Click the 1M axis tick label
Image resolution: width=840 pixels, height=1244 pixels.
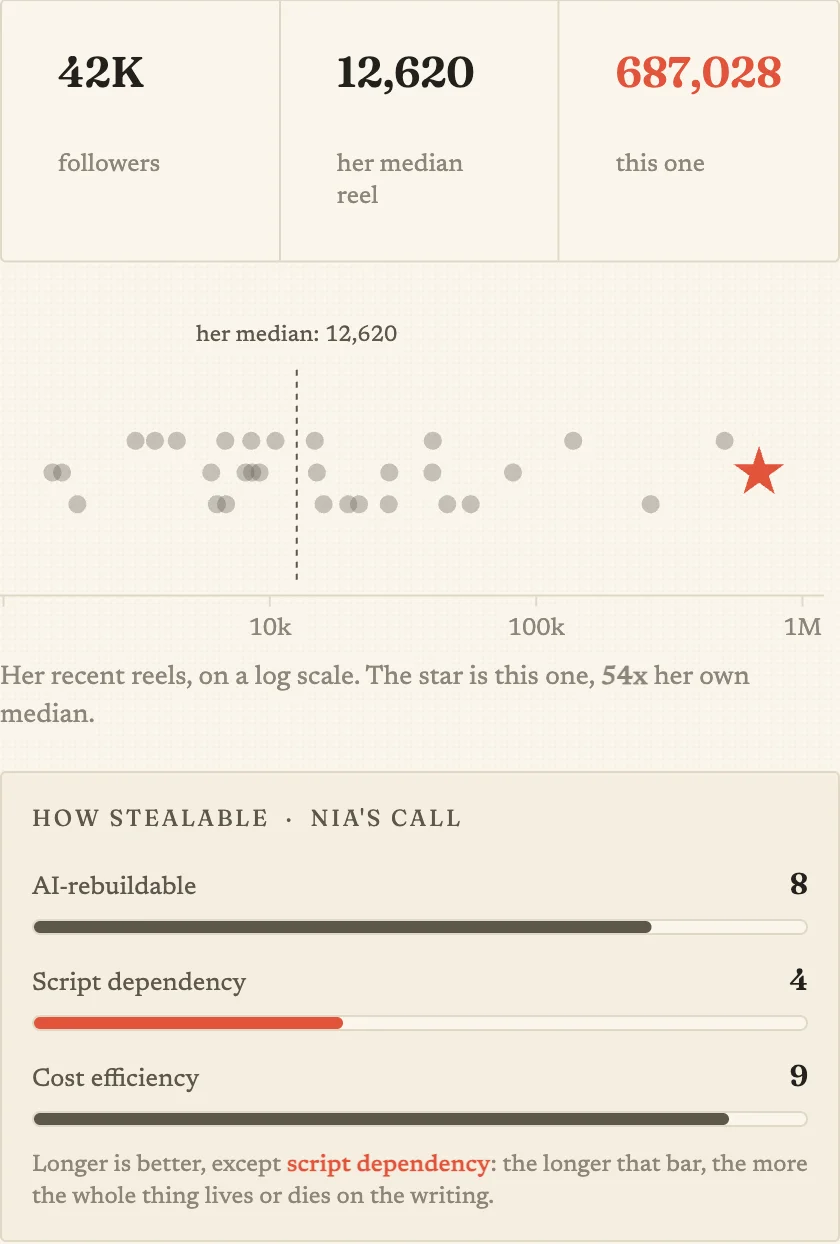[803, 627]
